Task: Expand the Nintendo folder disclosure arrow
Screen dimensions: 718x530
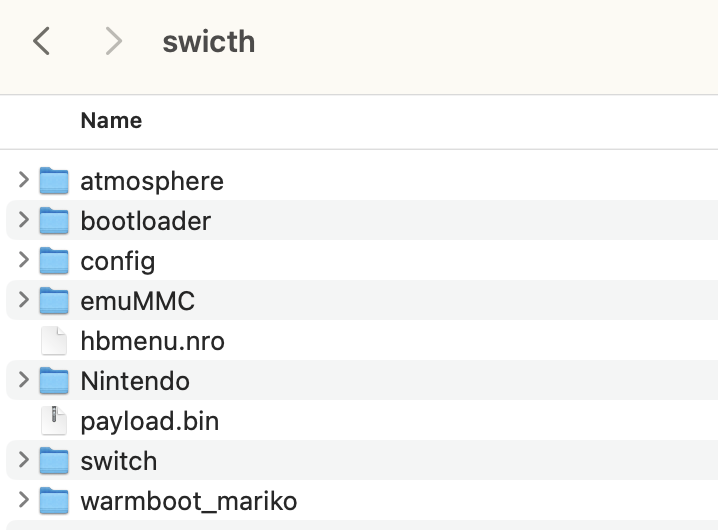Action: tap(24, 380)
